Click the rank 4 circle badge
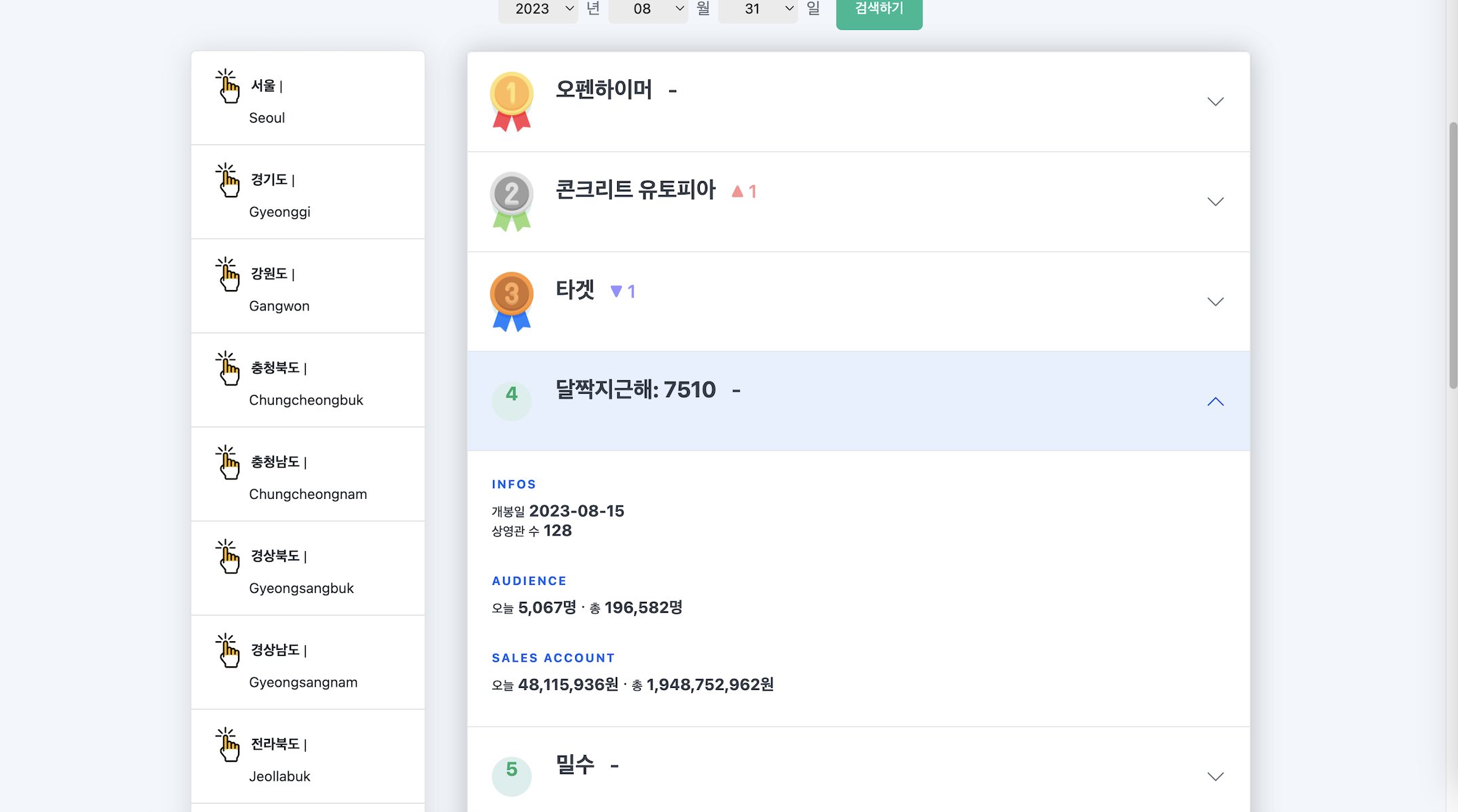This screenshot has height=812, width=1458. (x=511, y=401)
